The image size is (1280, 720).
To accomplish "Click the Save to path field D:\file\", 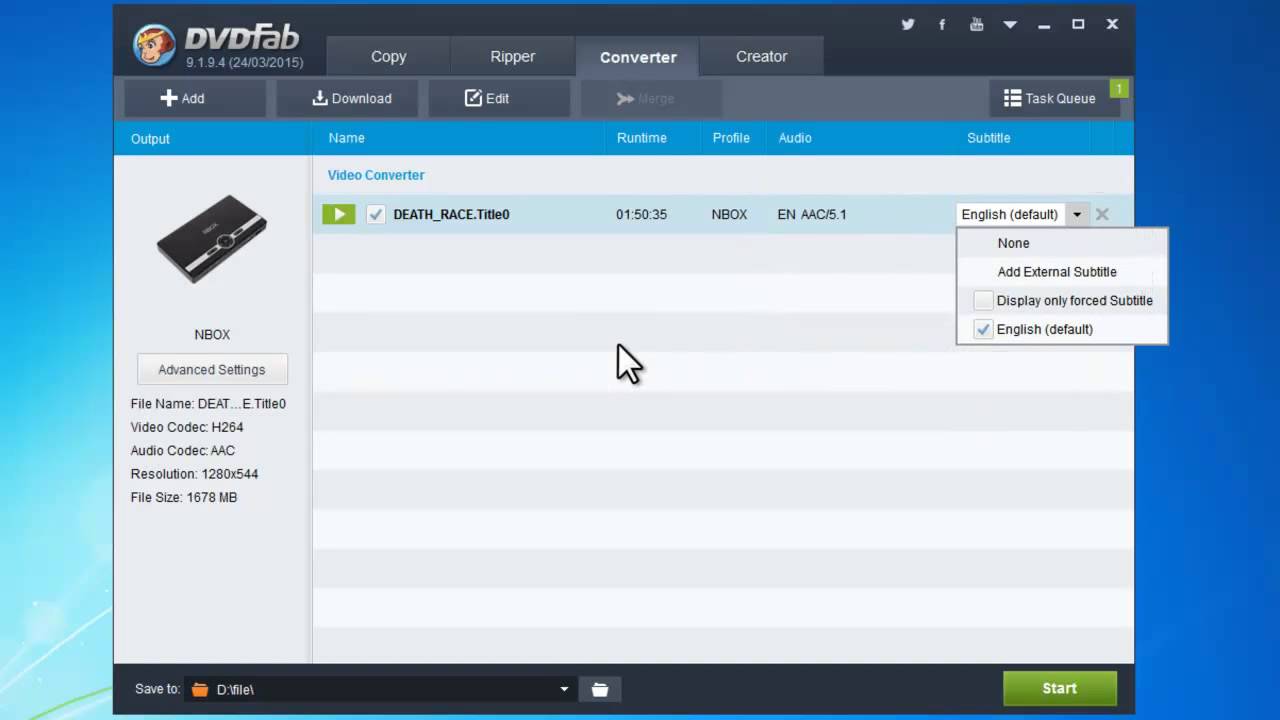I will tap(380, 689).
